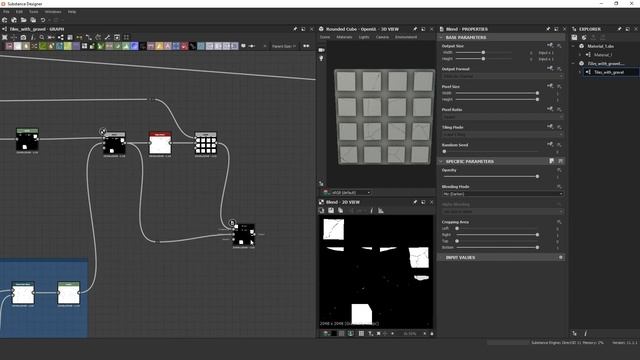Click the camera screenshot icon in graph toolbar

click(23, 37)
